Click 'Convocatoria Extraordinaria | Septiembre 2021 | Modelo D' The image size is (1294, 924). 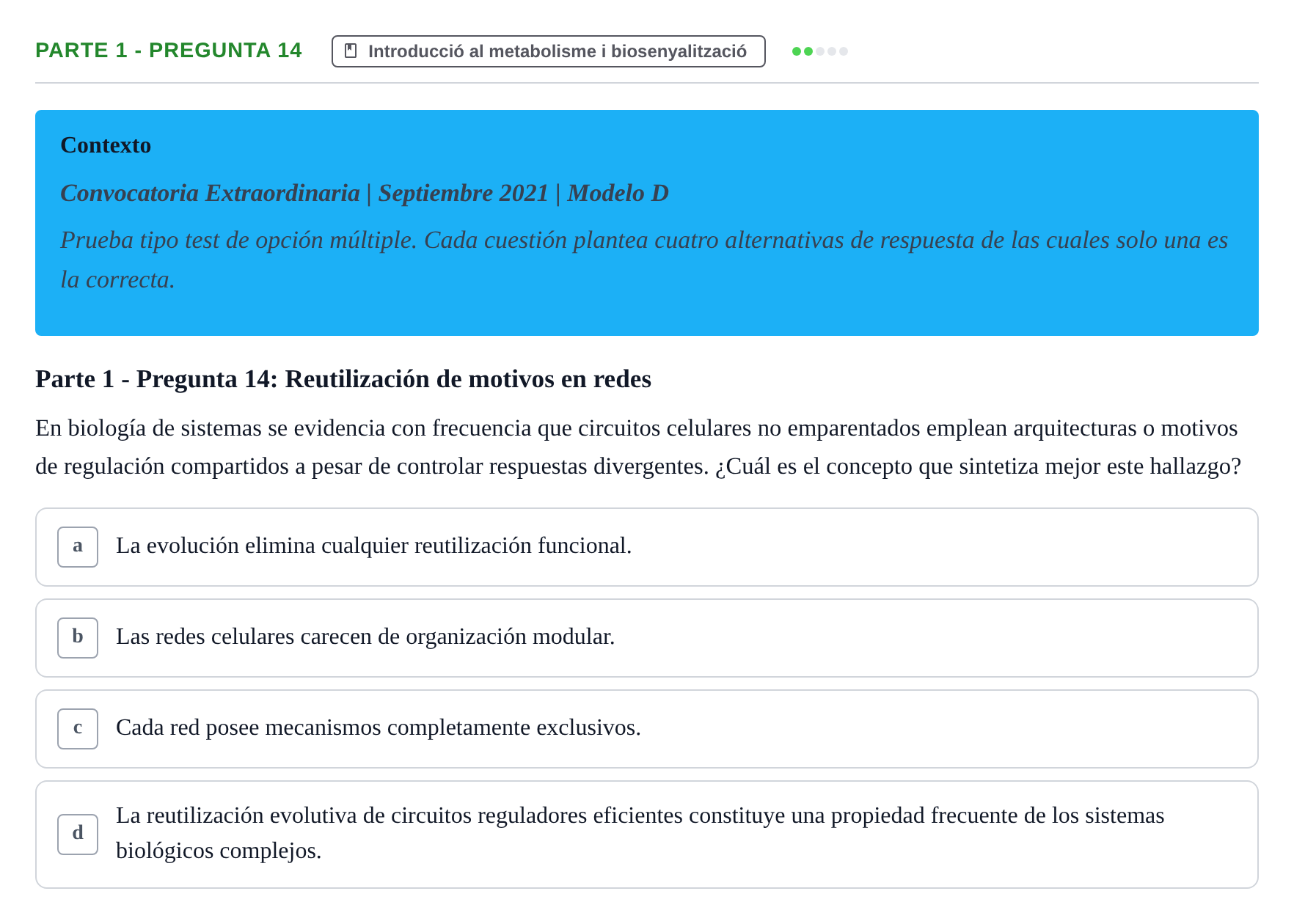coord(365,193)
